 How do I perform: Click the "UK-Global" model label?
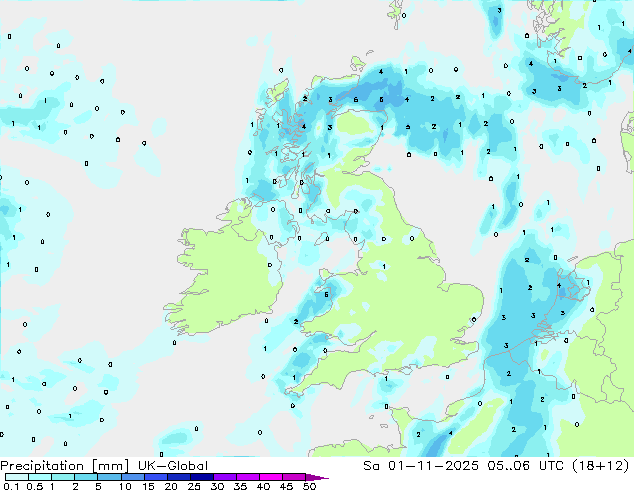click(173, 466)
